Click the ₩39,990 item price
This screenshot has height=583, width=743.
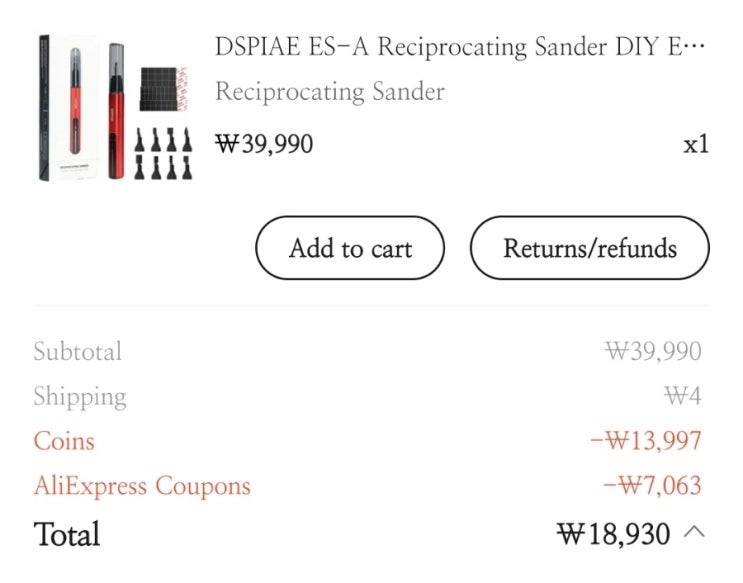click(264, 144)
